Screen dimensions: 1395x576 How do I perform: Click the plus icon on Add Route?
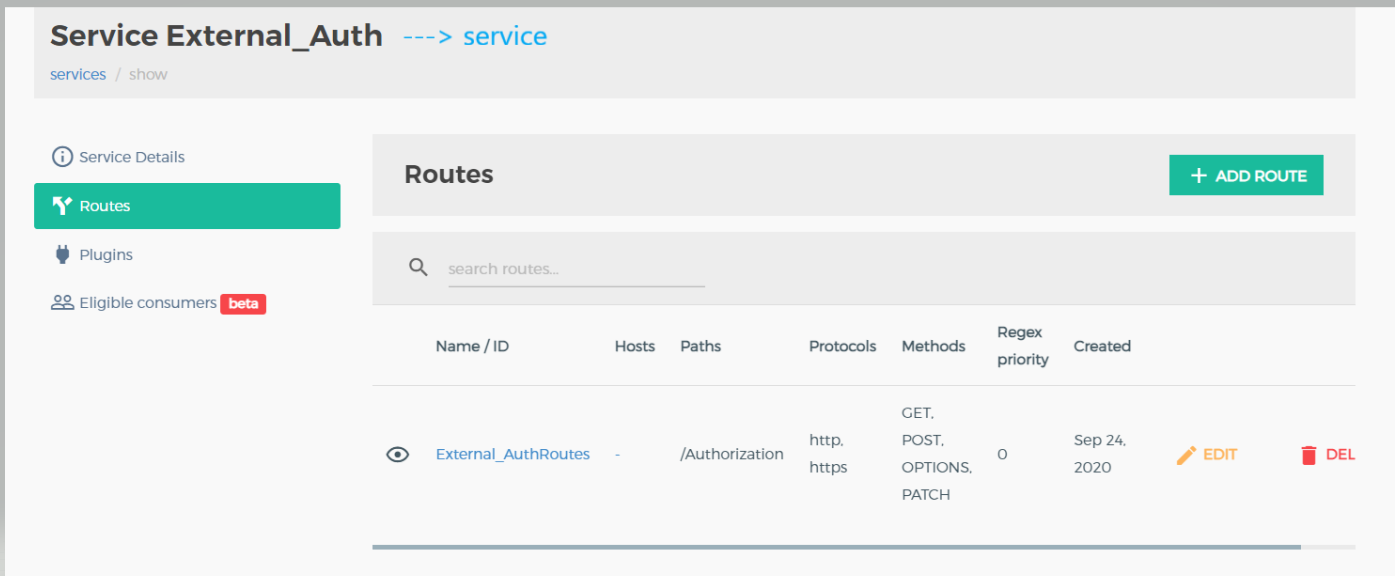coord(1198,176)
